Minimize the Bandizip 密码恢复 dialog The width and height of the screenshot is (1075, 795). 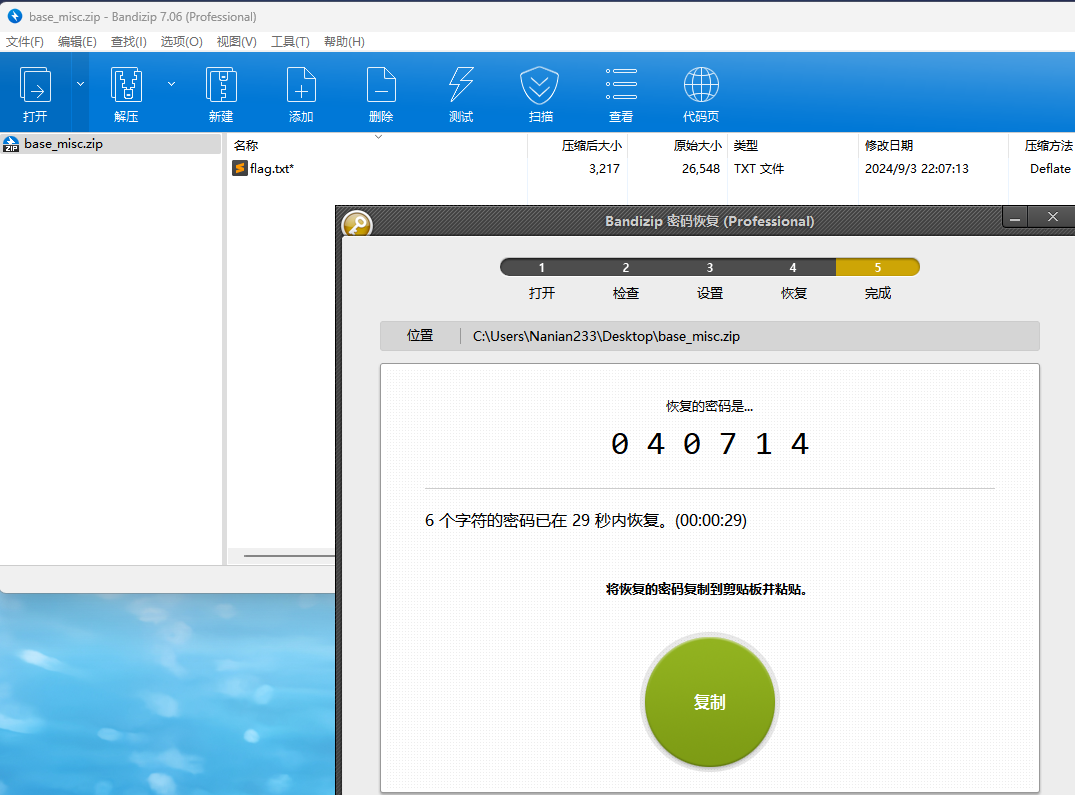tap(1015, 217)
